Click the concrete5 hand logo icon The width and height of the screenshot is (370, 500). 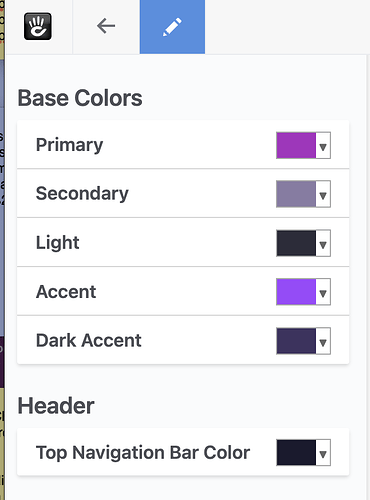point(38,26)
